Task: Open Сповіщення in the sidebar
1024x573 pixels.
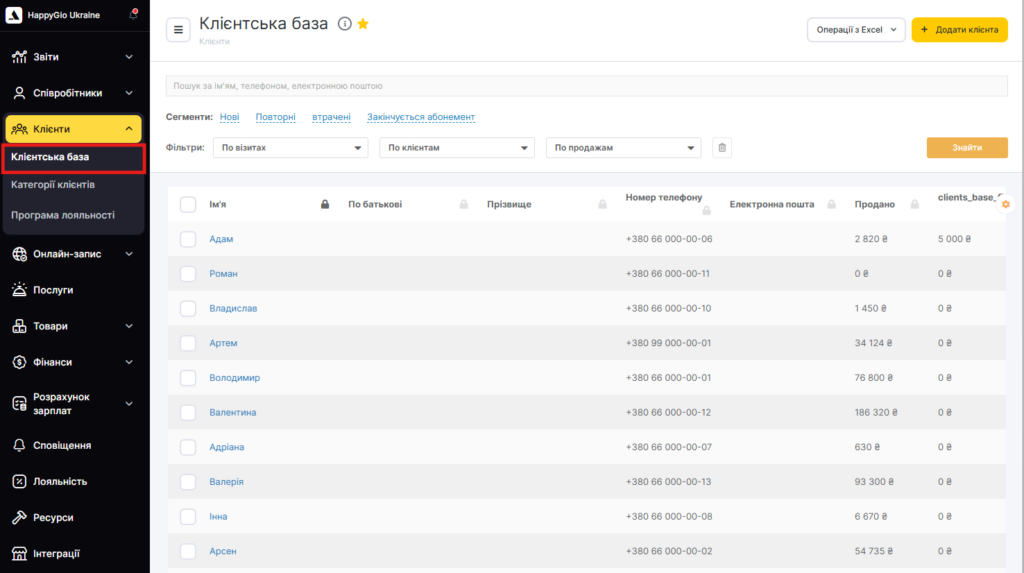Action: pos(62,445)
